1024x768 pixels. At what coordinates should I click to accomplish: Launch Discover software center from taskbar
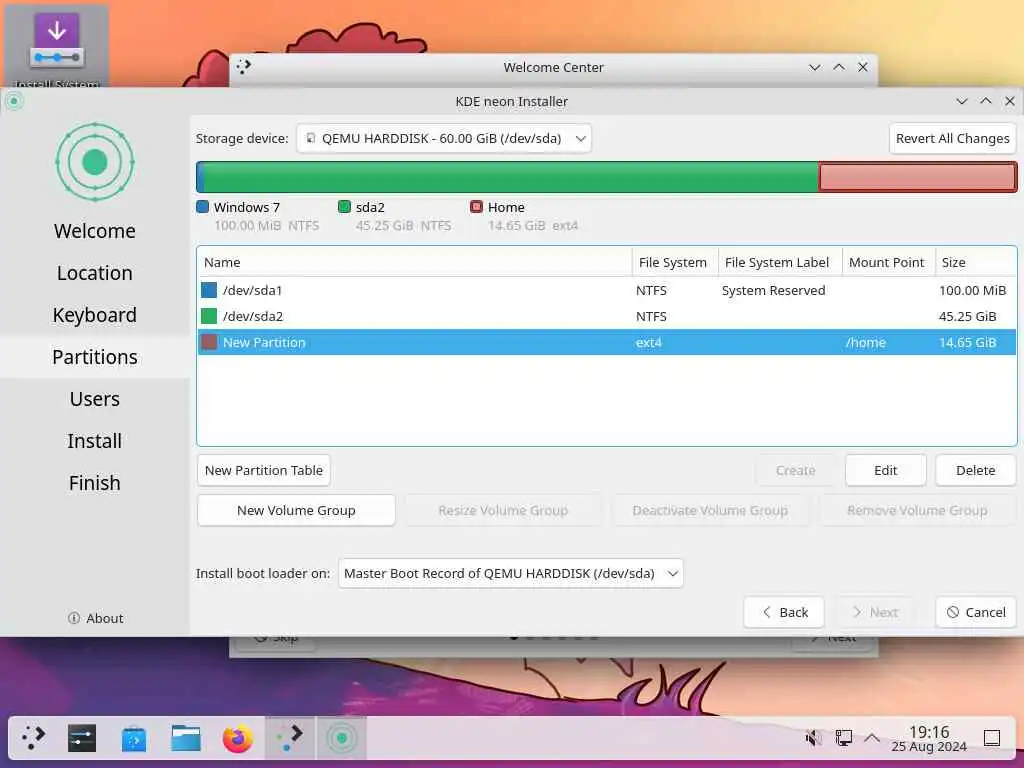coord(134,738)
